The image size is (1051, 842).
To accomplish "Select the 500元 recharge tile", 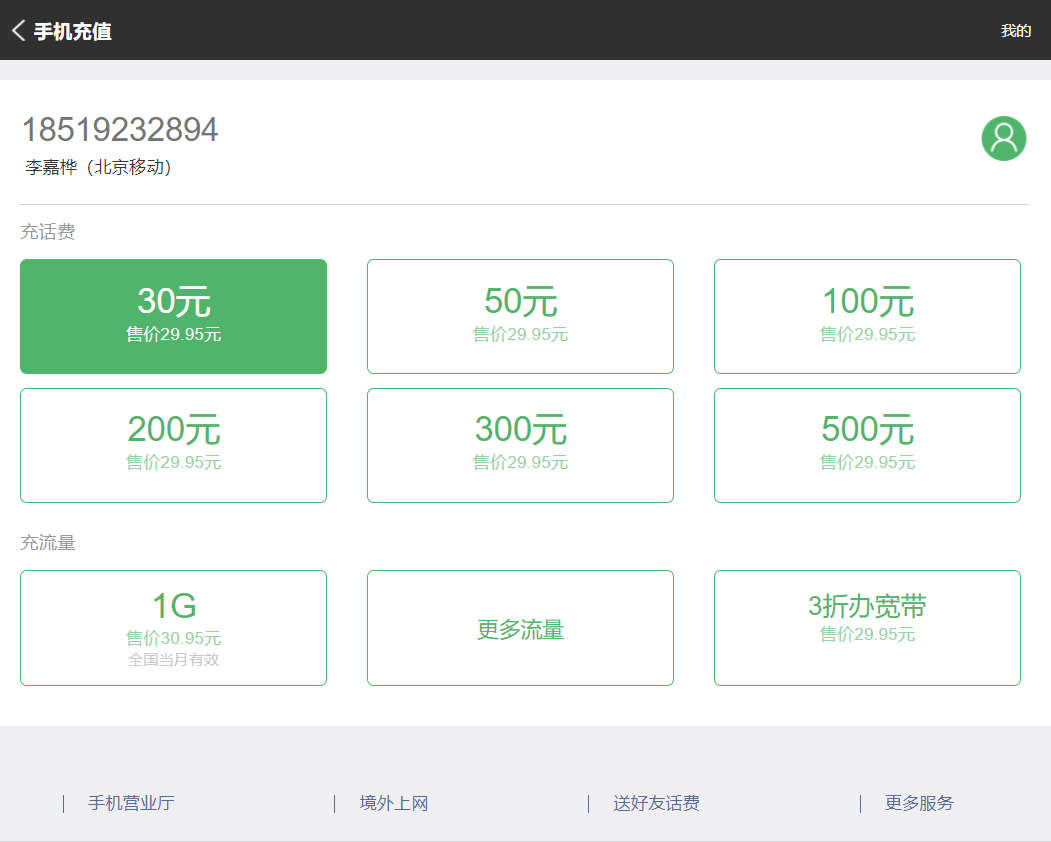I will click(867, 445).
